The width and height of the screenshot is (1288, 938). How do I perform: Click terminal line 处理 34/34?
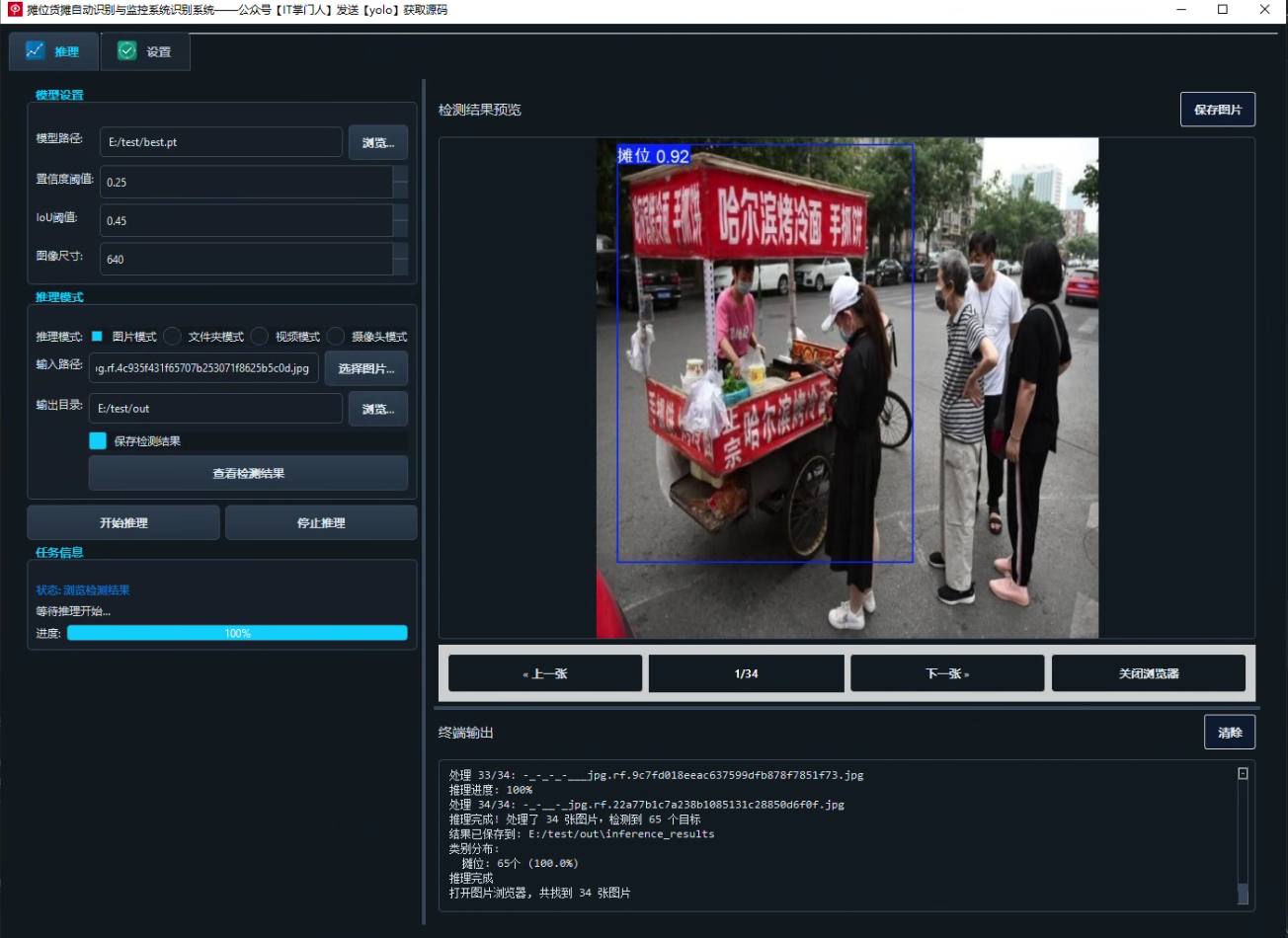click(x=647, y=805)
